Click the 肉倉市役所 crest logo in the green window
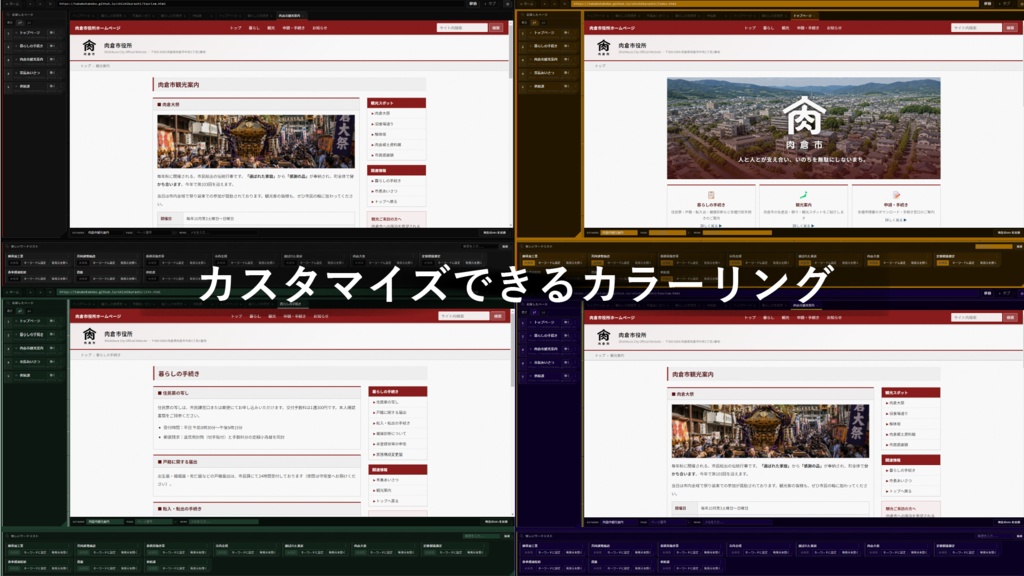Viewport: 1024px width, 576px height. tap(89, 336)
